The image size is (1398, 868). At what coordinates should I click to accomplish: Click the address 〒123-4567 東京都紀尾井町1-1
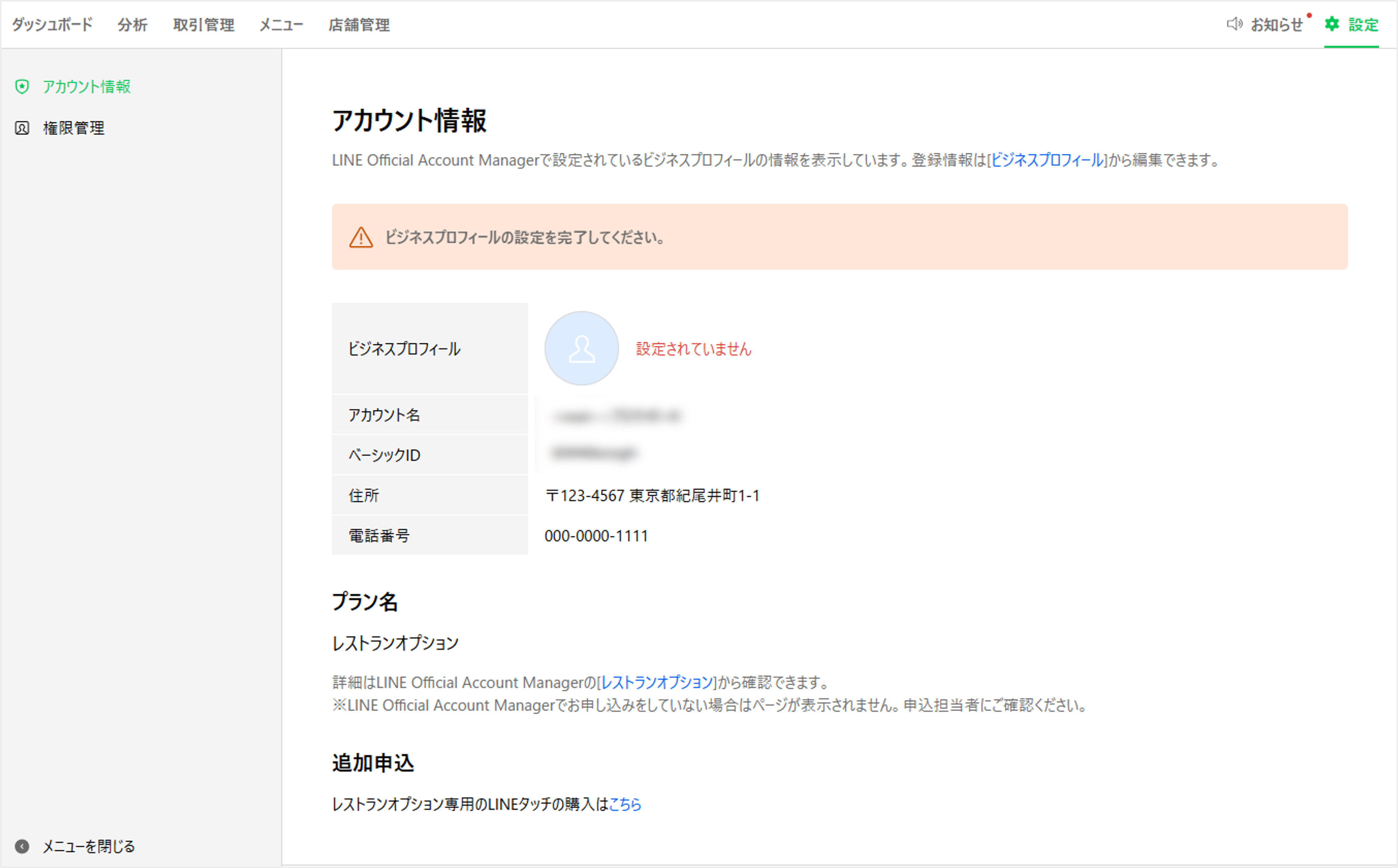[x=652, y=495]
